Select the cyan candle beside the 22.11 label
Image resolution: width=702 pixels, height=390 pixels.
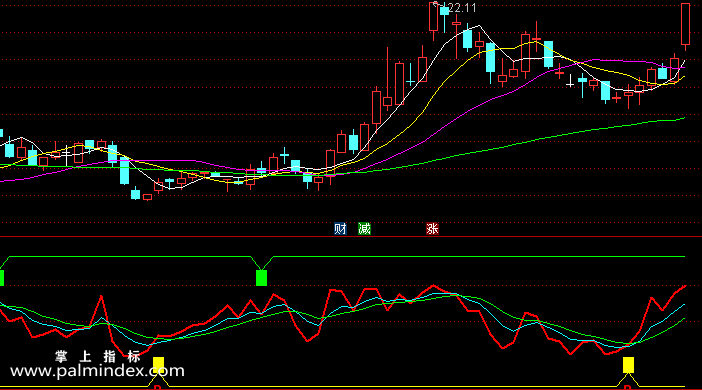pos(445,11)
